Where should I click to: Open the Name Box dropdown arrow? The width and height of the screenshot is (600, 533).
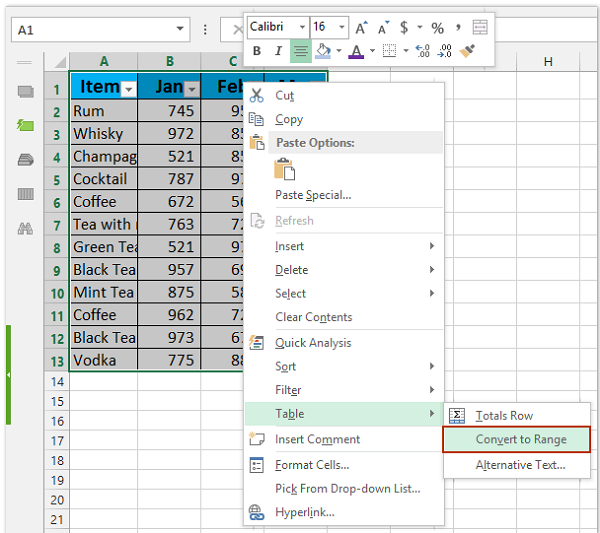(x=179, y=29)
